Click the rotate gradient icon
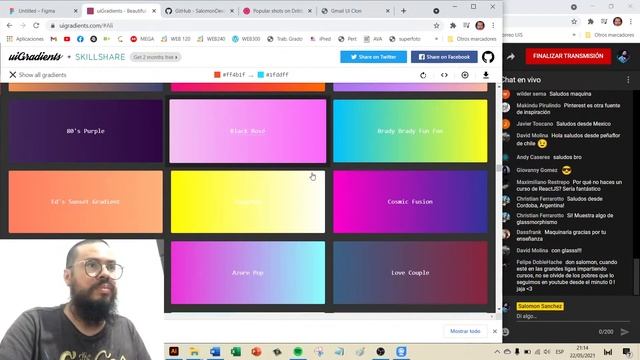Viewport: 640px width, 360px height. (423, 75)
